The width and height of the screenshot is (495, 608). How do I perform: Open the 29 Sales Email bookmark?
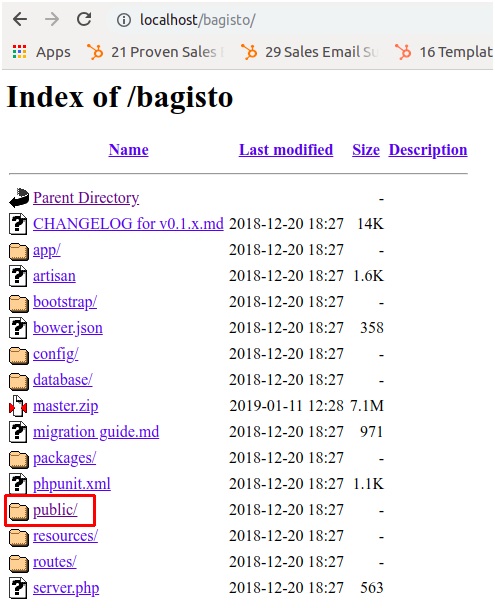click(309, 52)
